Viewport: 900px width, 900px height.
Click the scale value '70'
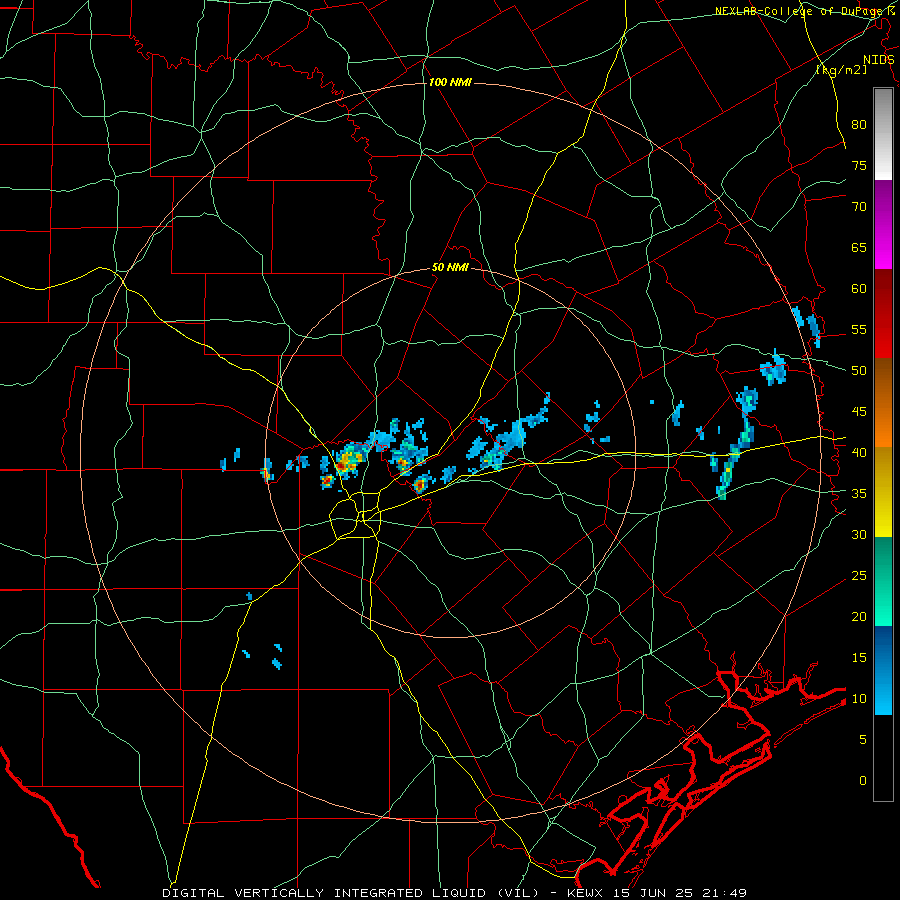859,207
